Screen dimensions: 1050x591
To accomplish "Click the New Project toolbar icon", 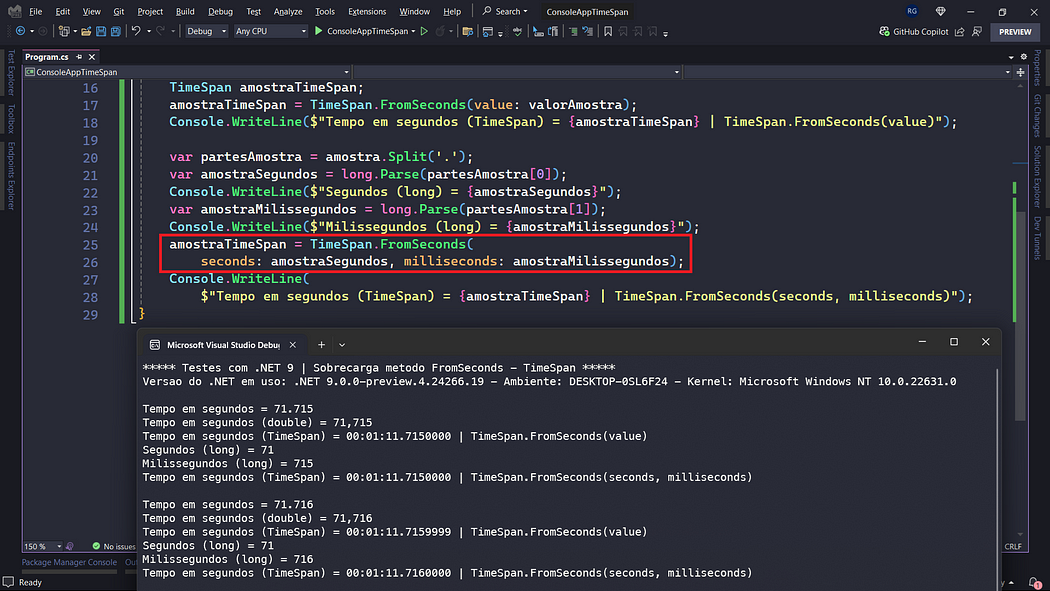I will pos(64,31).
